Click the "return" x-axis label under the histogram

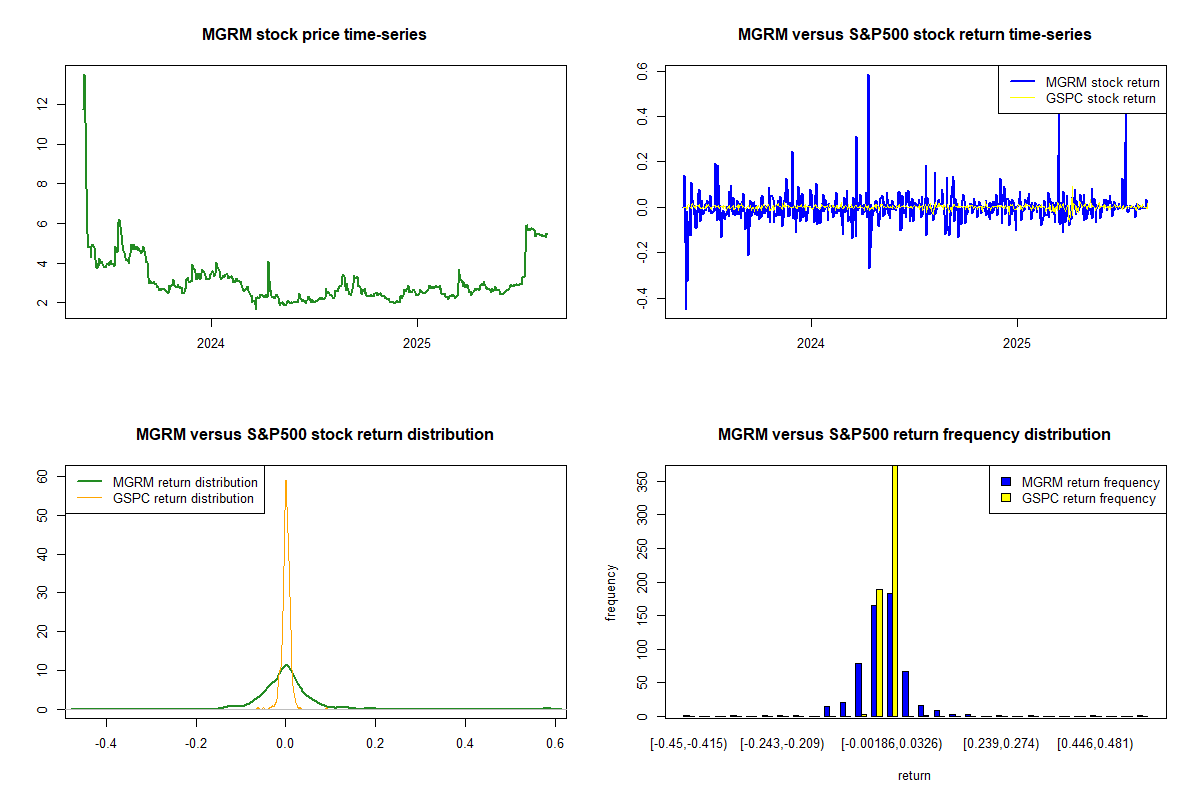tap(914, 775)
